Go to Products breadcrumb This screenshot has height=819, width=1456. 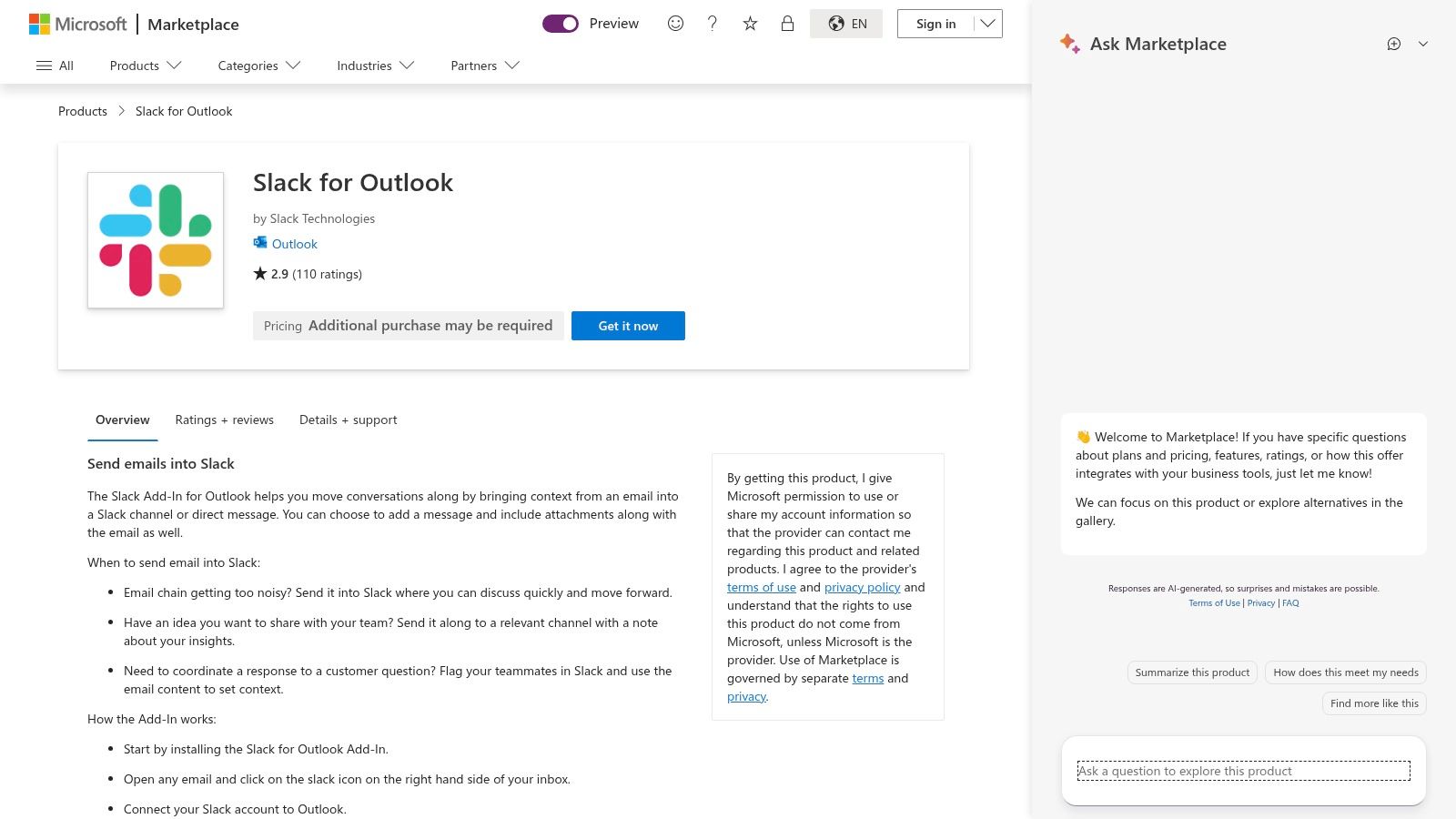[83, 111]
